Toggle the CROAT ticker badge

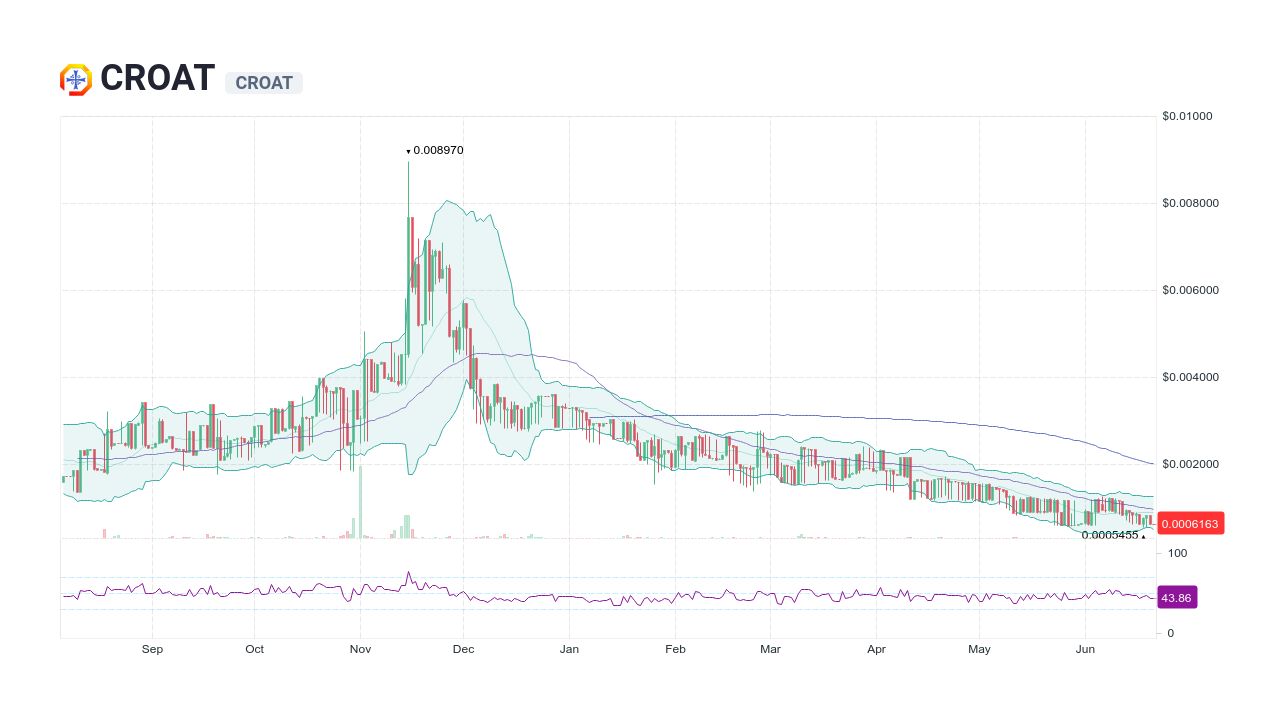(263, 83)
